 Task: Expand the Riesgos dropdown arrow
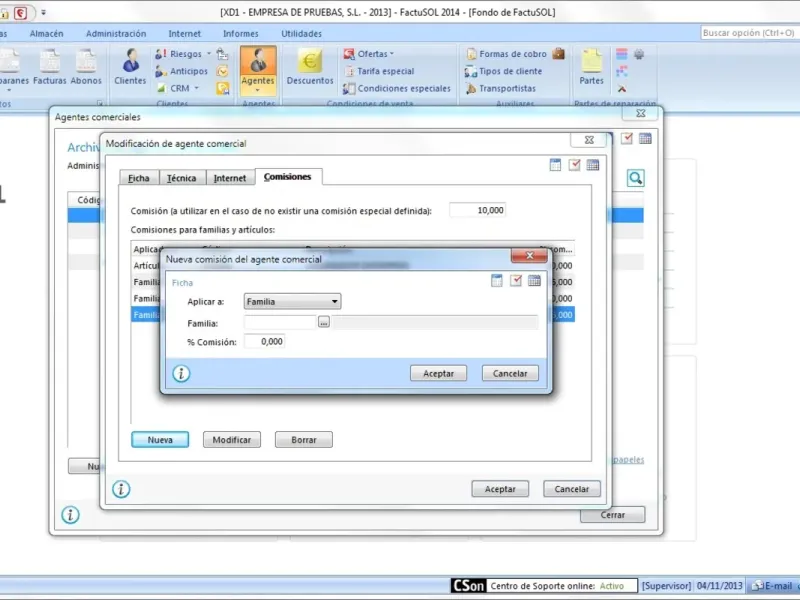208,54
